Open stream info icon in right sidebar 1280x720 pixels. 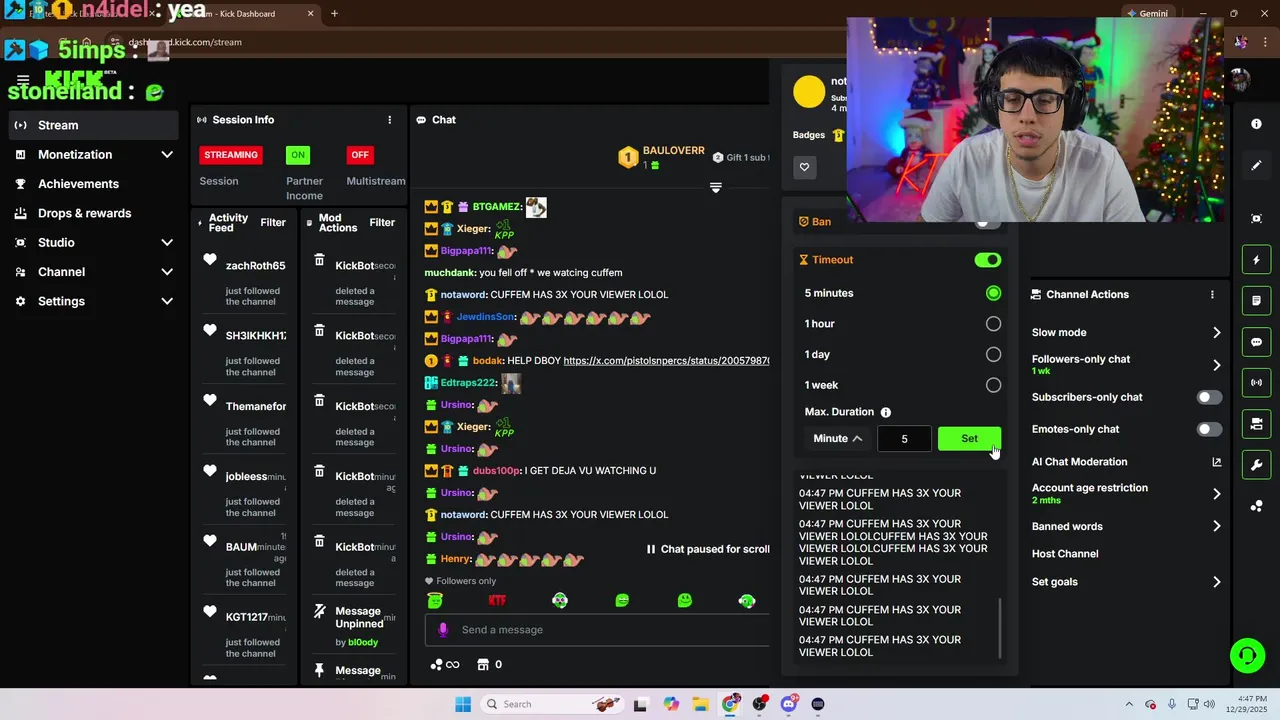[x=1256, y=124]
